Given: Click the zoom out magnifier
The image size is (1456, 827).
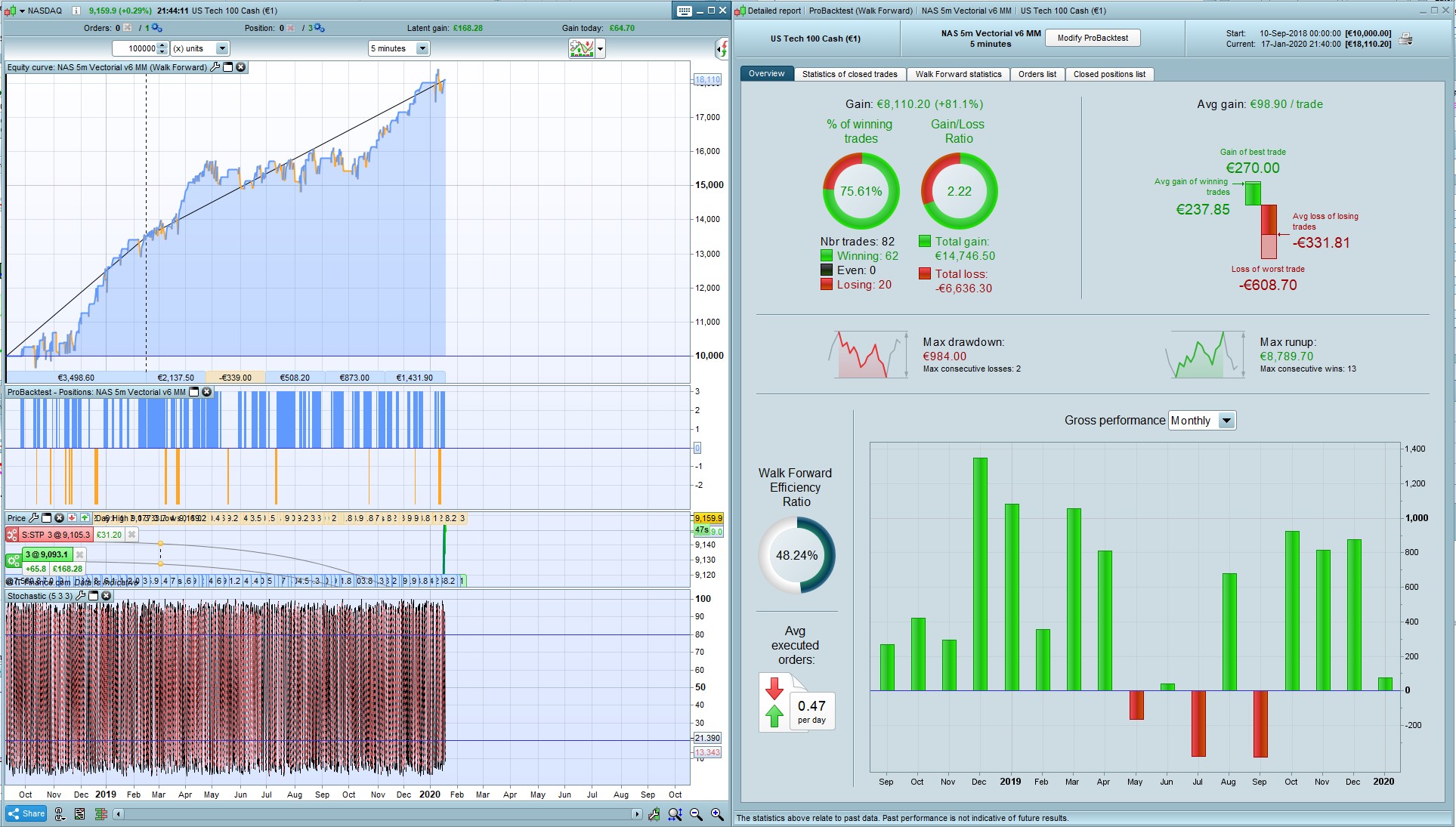Looking at the screenshot, I should [x=696, y=814].
